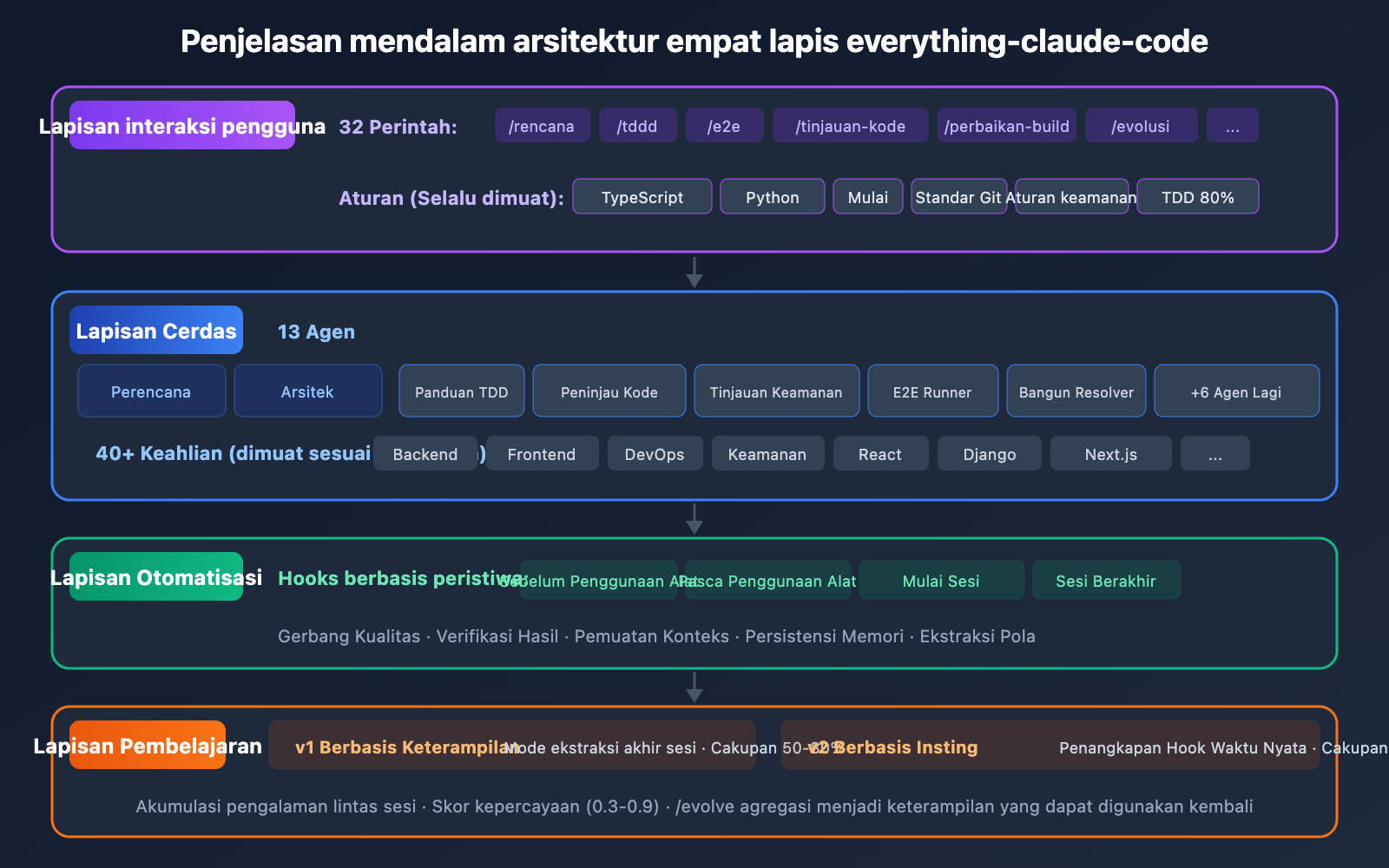Click the /rencana command chip
The width and height of the screenshot is (1389, 868).
pyautogui.click(x=542, y=125)
